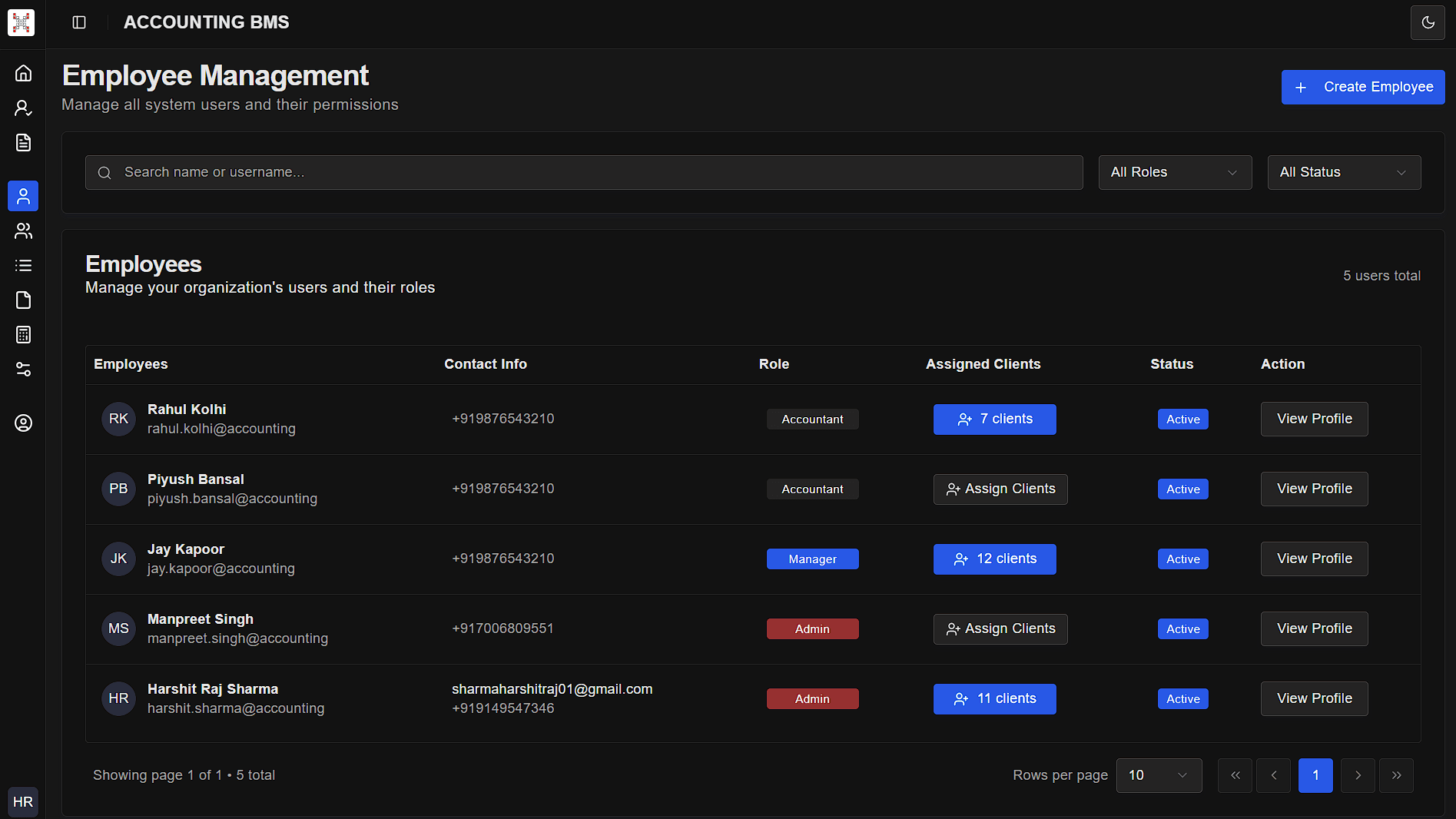The image size is (1456, 819).
Task: View profile of Jay Kapoor
Action: 1313,559
